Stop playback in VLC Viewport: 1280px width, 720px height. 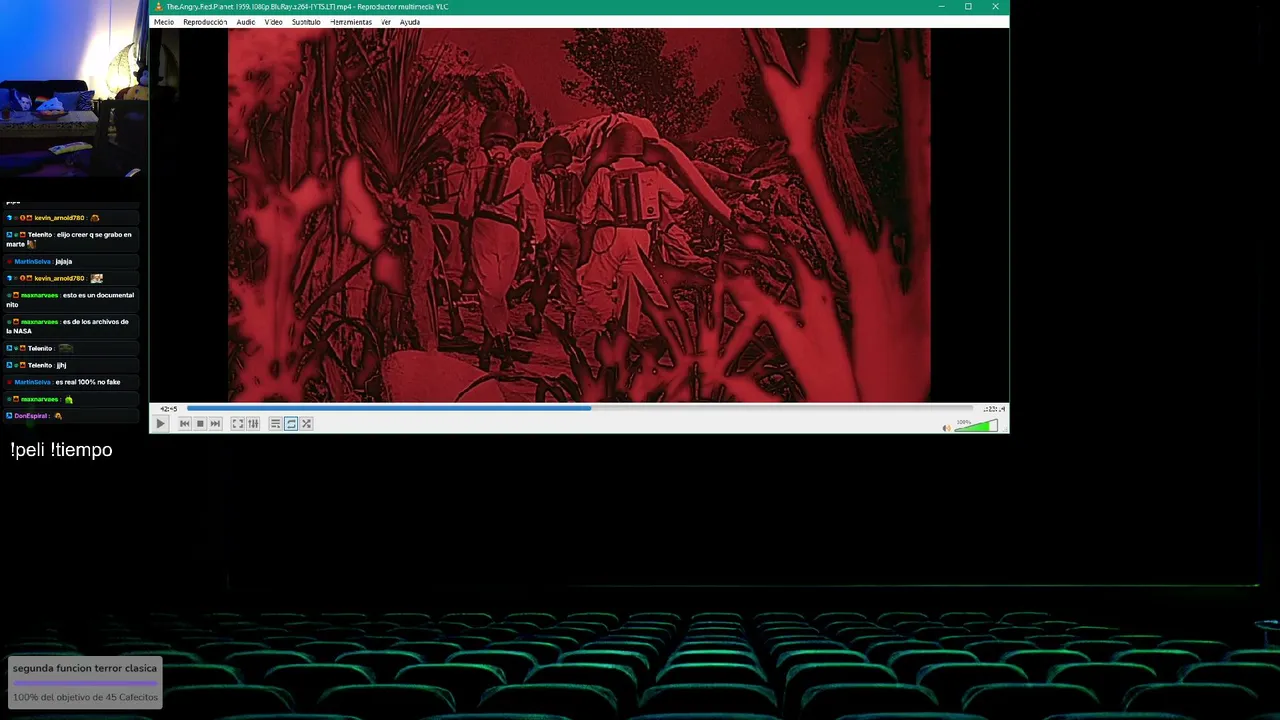(200, 424)
